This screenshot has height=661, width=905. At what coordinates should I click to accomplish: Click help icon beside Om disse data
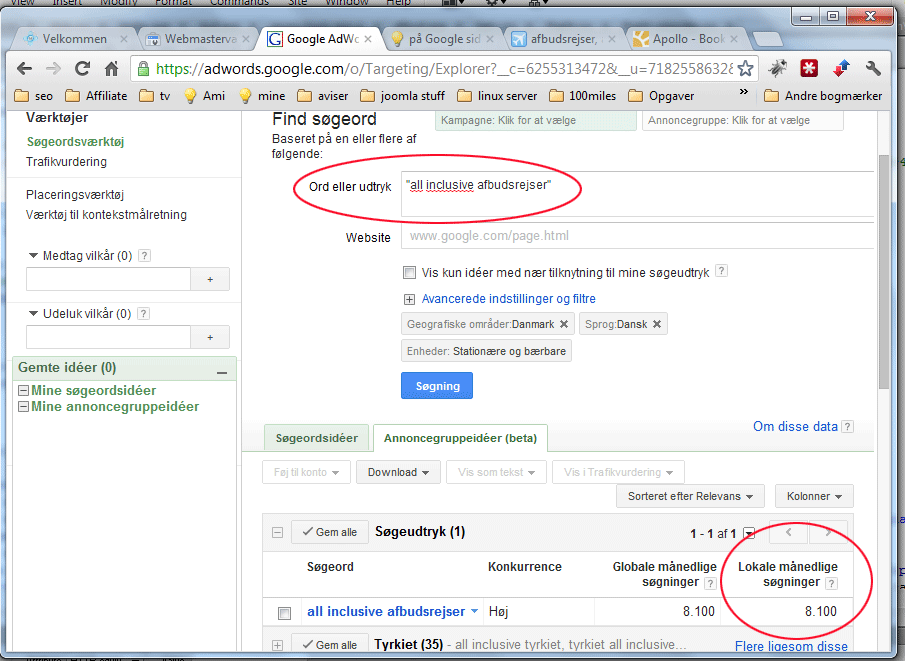click(847, 427)
